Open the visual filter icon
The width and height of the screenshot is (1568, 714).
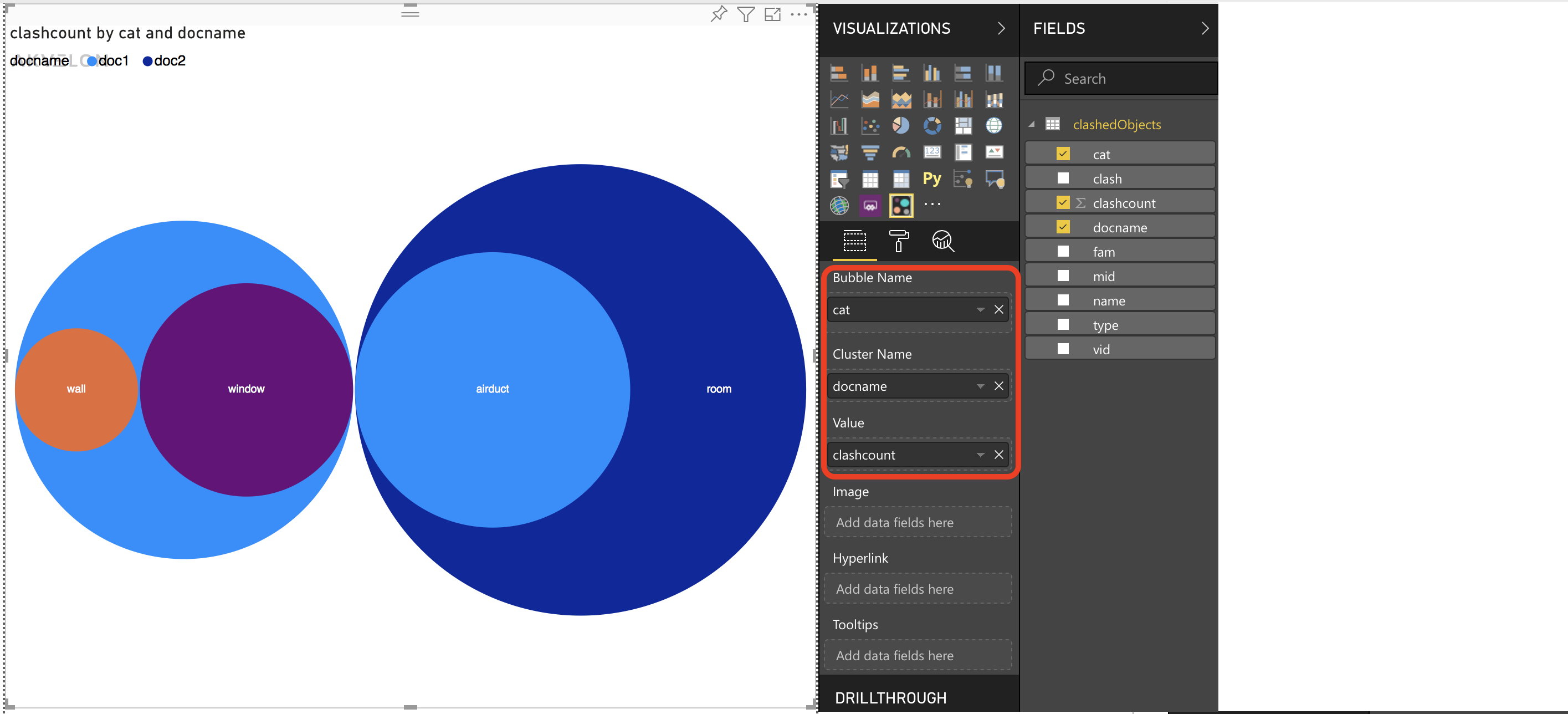point(746,13)
